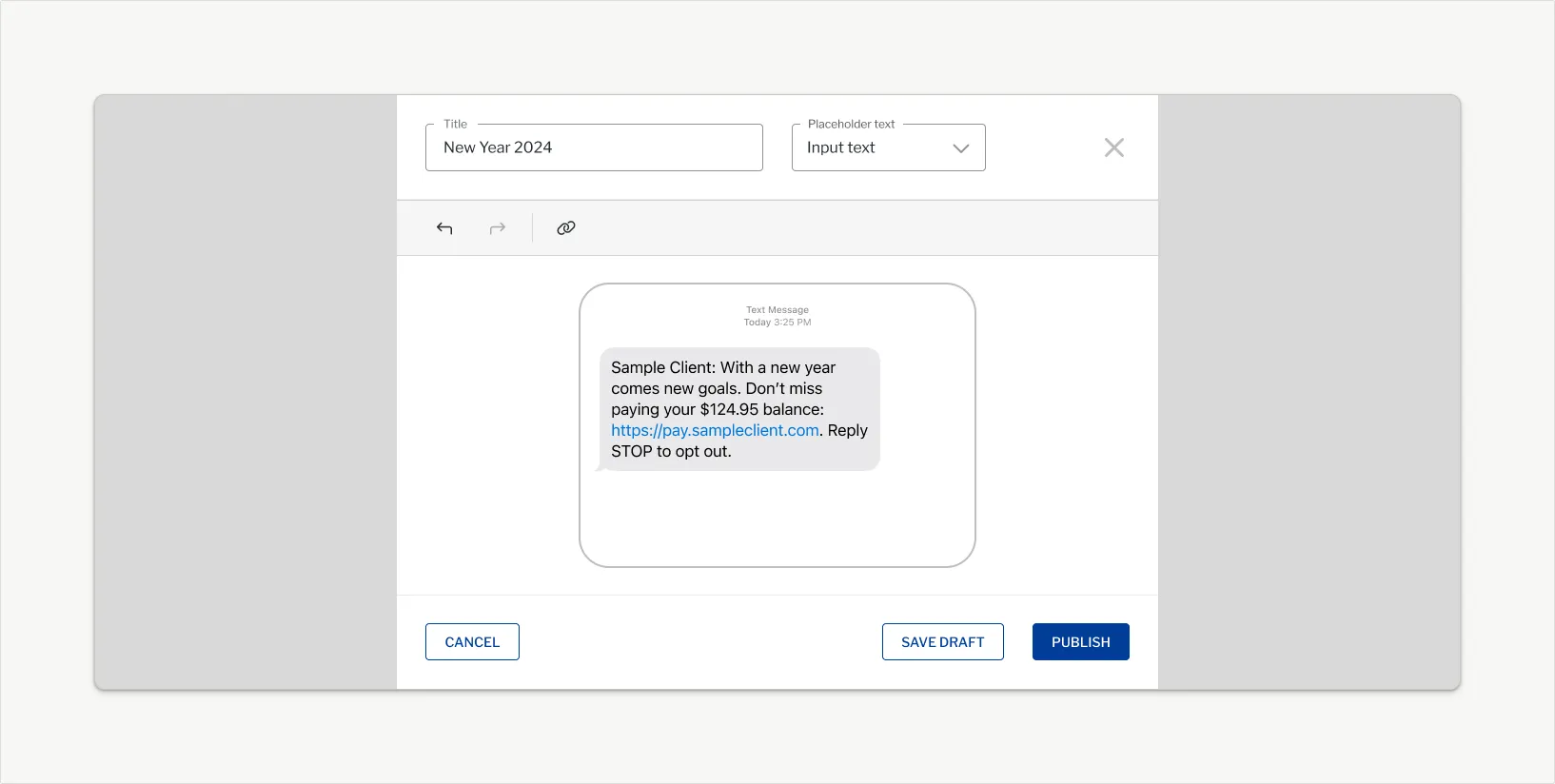Open the Placeholder text dropdown
Screen dimensions: 1555x784
tap(889, 147)
